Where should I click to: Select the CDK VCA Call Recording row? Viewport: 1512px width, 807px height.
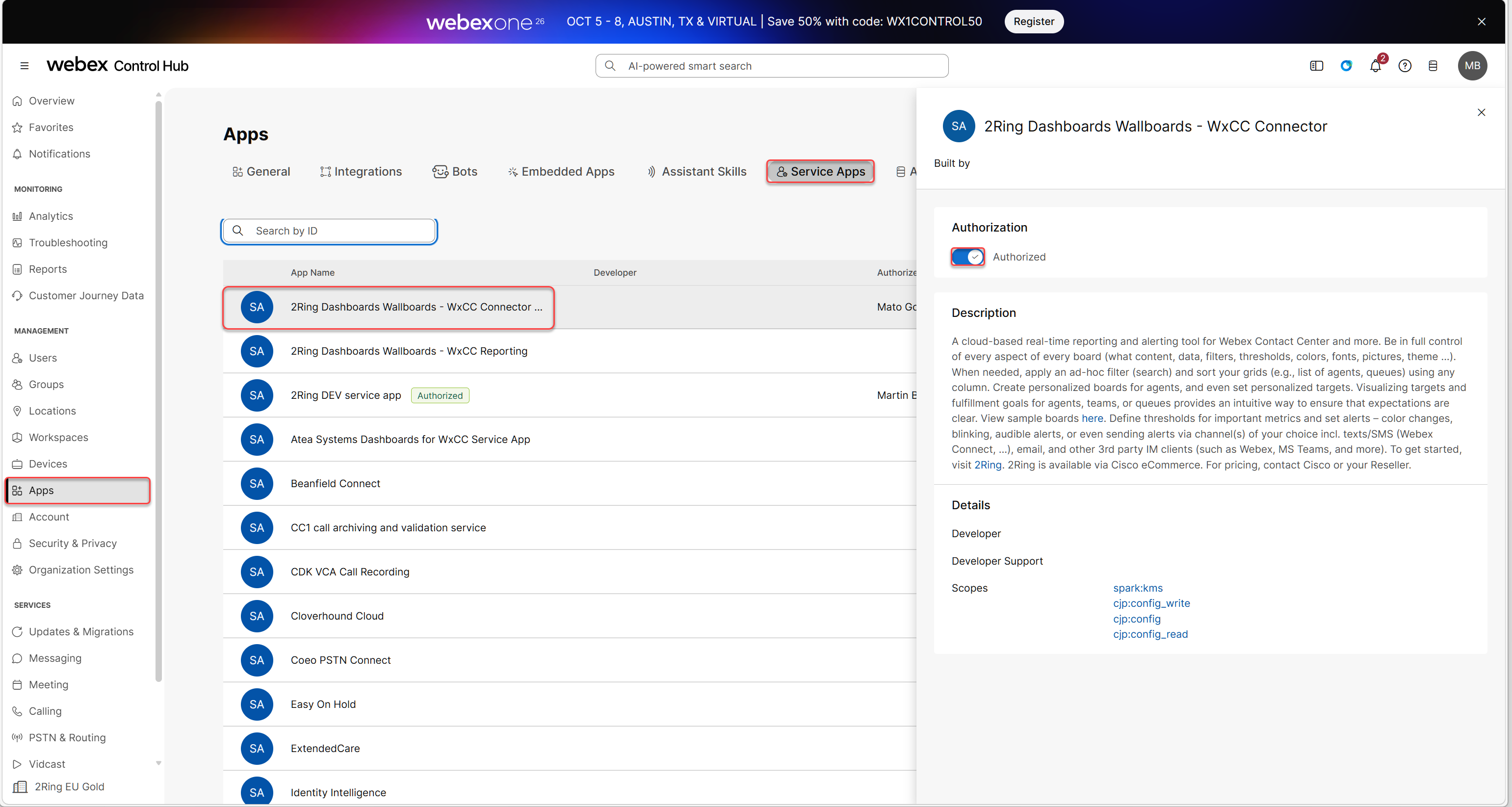click(x=570, y=572)
